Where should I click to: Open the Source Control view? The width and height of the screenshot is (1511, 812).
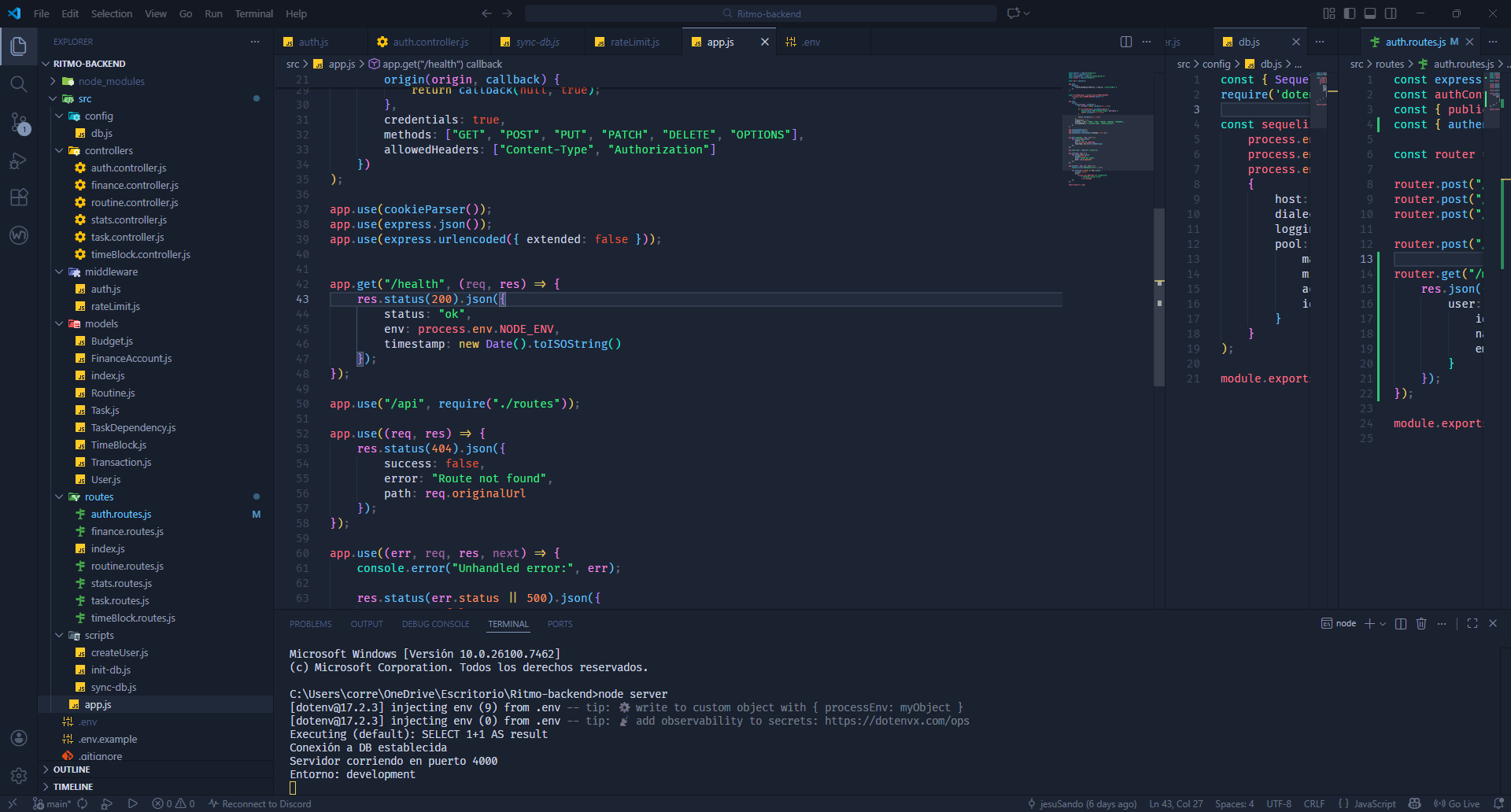[18, 124]
